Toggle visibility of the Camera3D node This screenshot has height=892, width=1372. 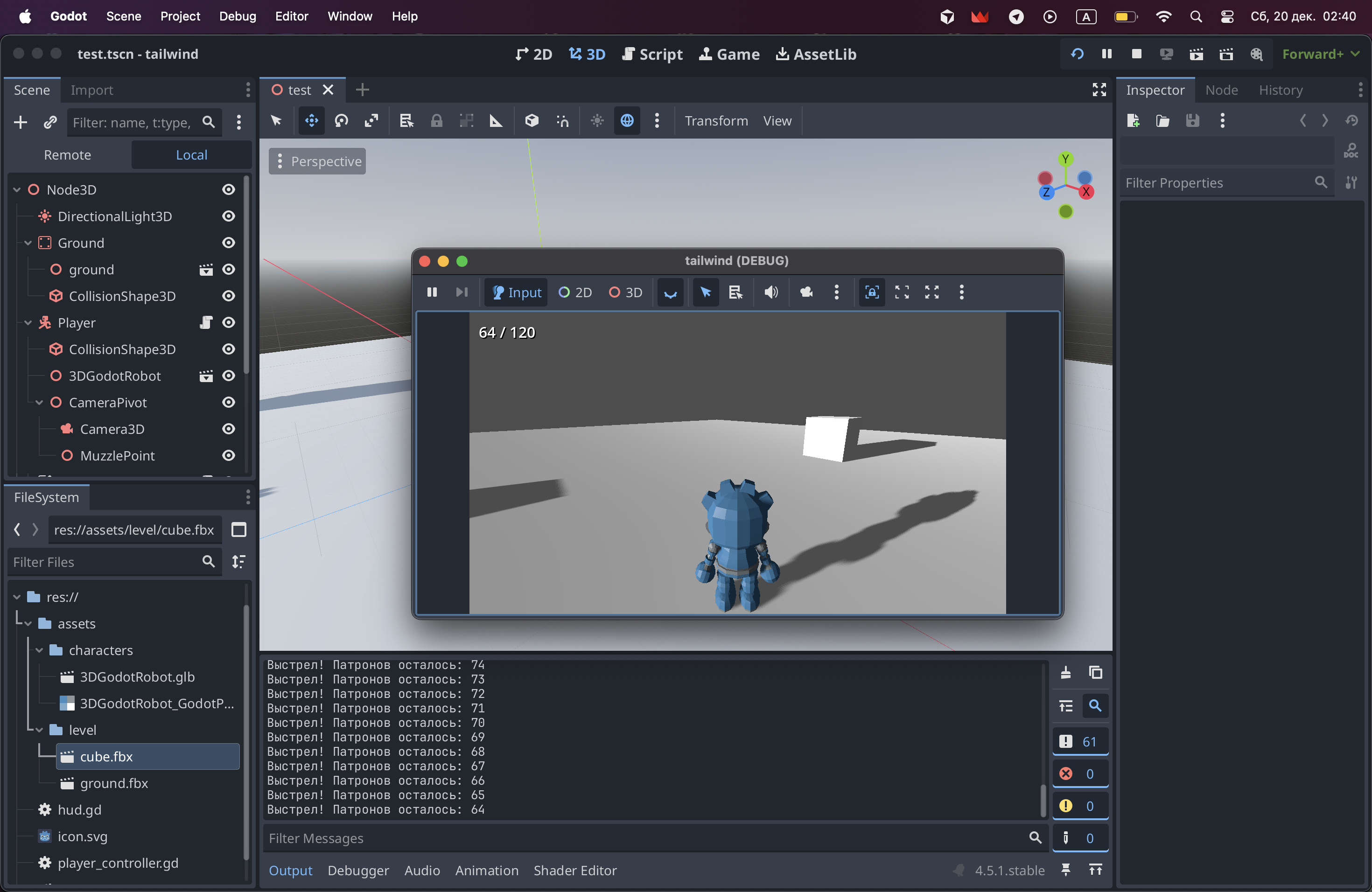[229, 429]
